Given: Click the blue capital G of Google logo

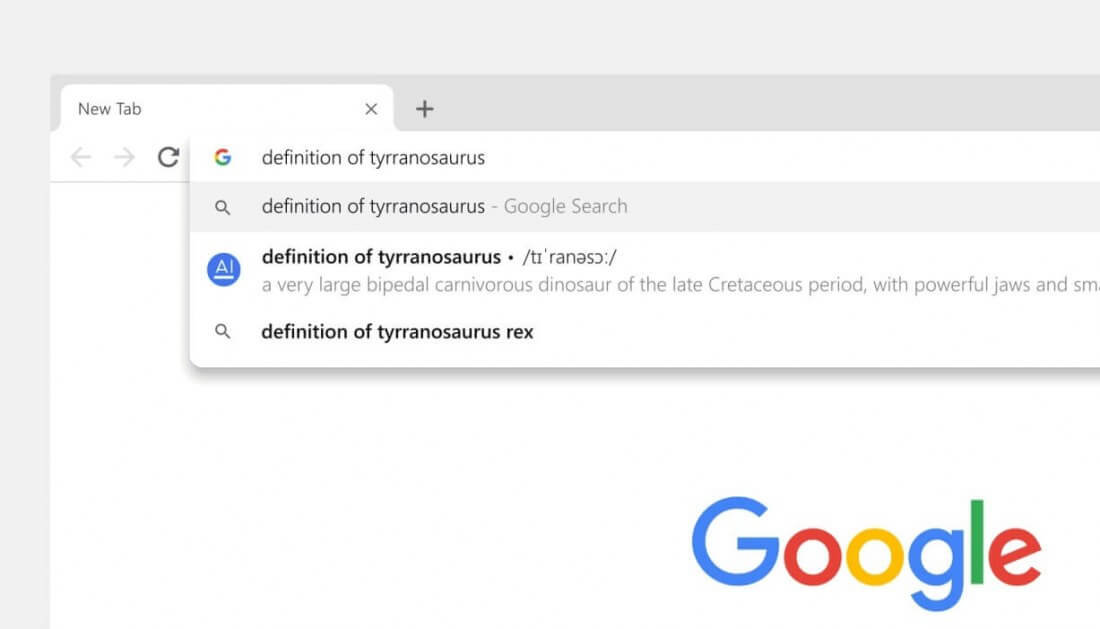Looking at the screenshot, I should 735,541.
